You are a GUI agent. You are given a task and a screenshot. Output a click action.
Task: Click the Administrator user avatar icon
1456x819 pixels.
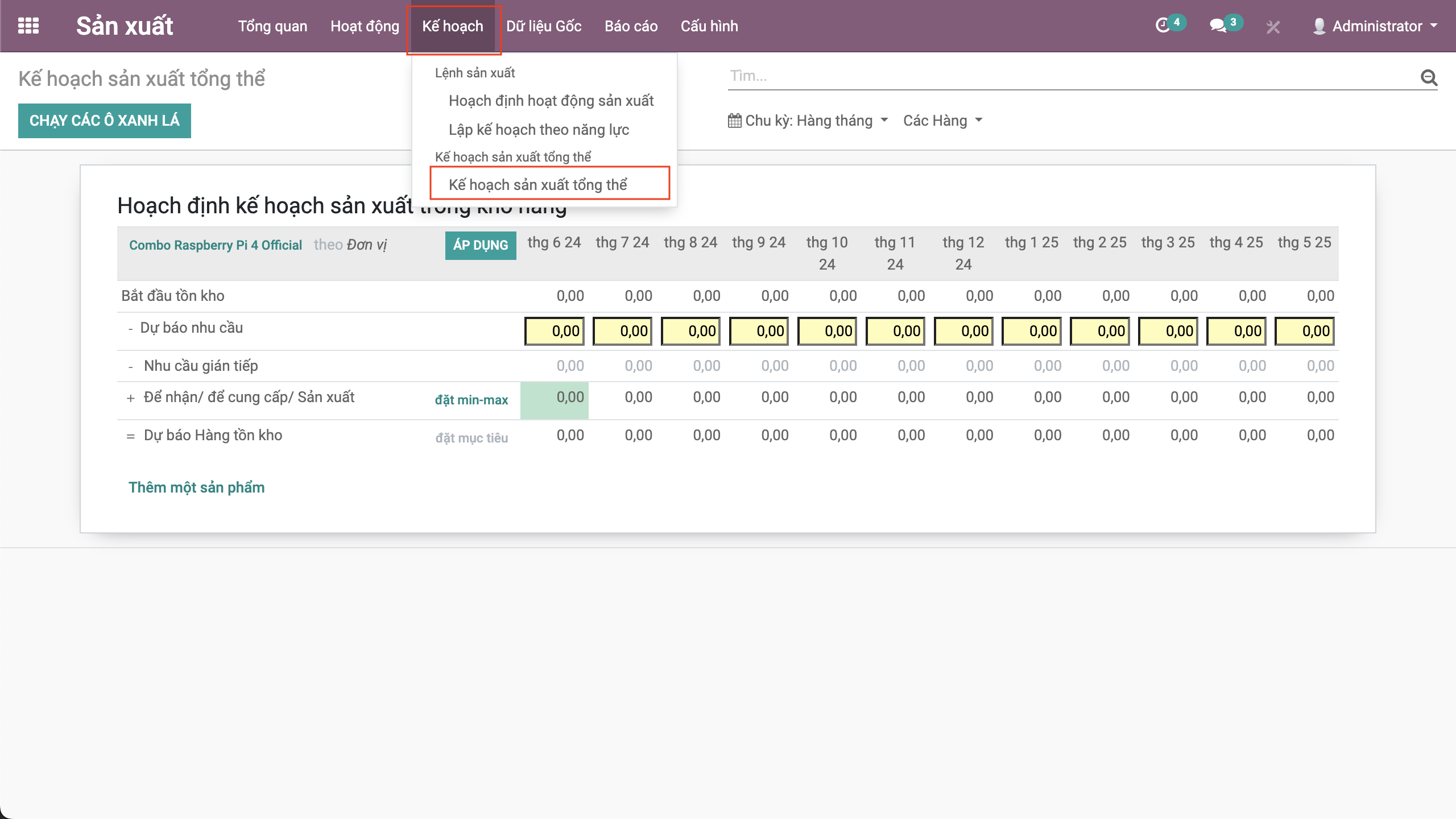tap(1319, 26)
